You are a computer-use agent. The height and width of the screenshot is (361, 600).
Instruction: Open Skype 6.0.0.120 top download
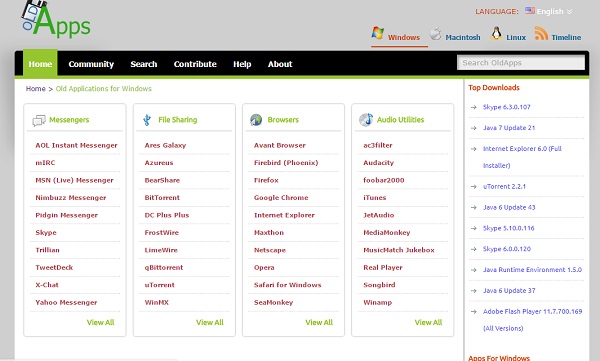point(507,249)
